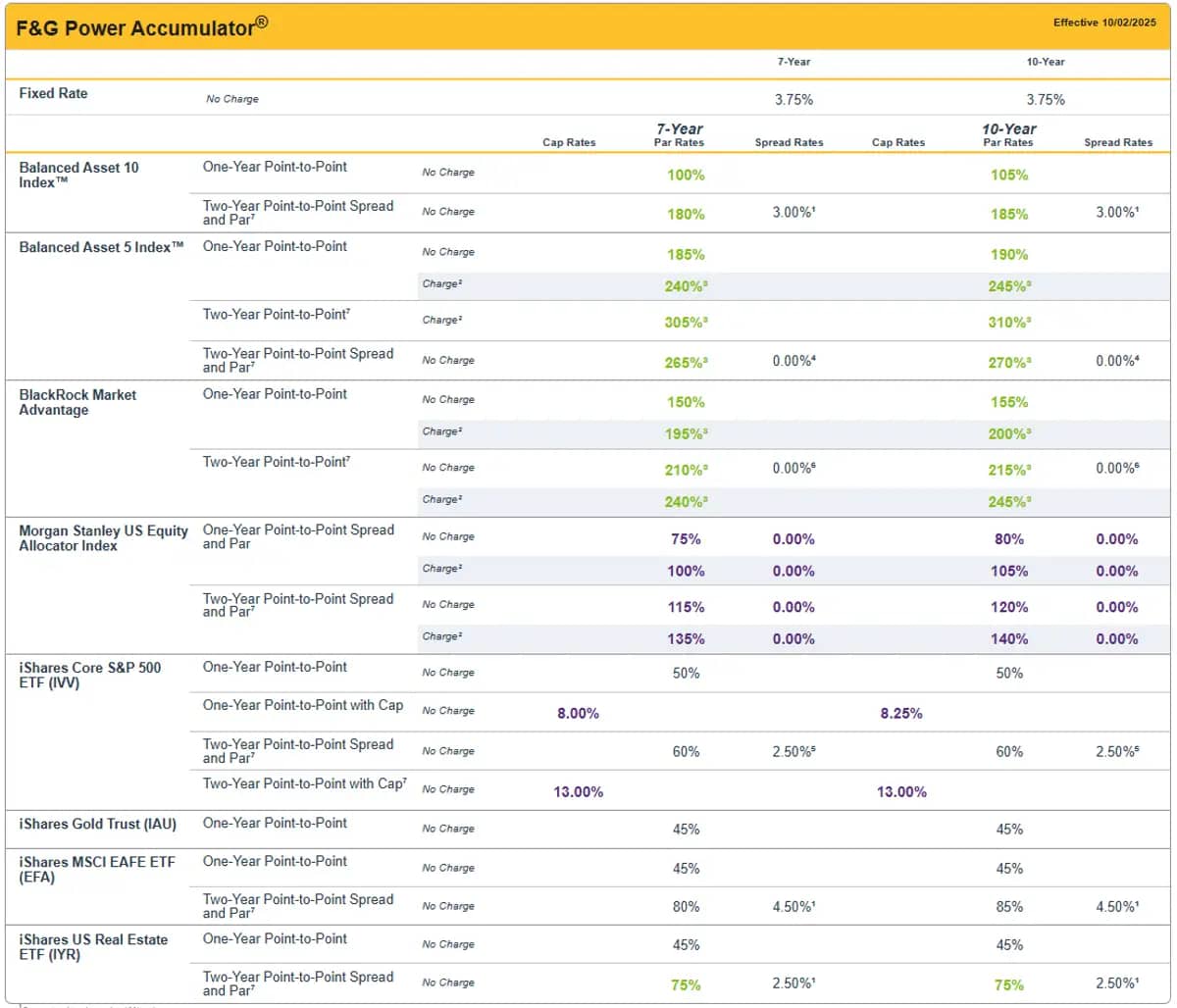
Task: Click BlackRock Two-Year 7-Year par rate 210%
Action: tap(686, 470)
